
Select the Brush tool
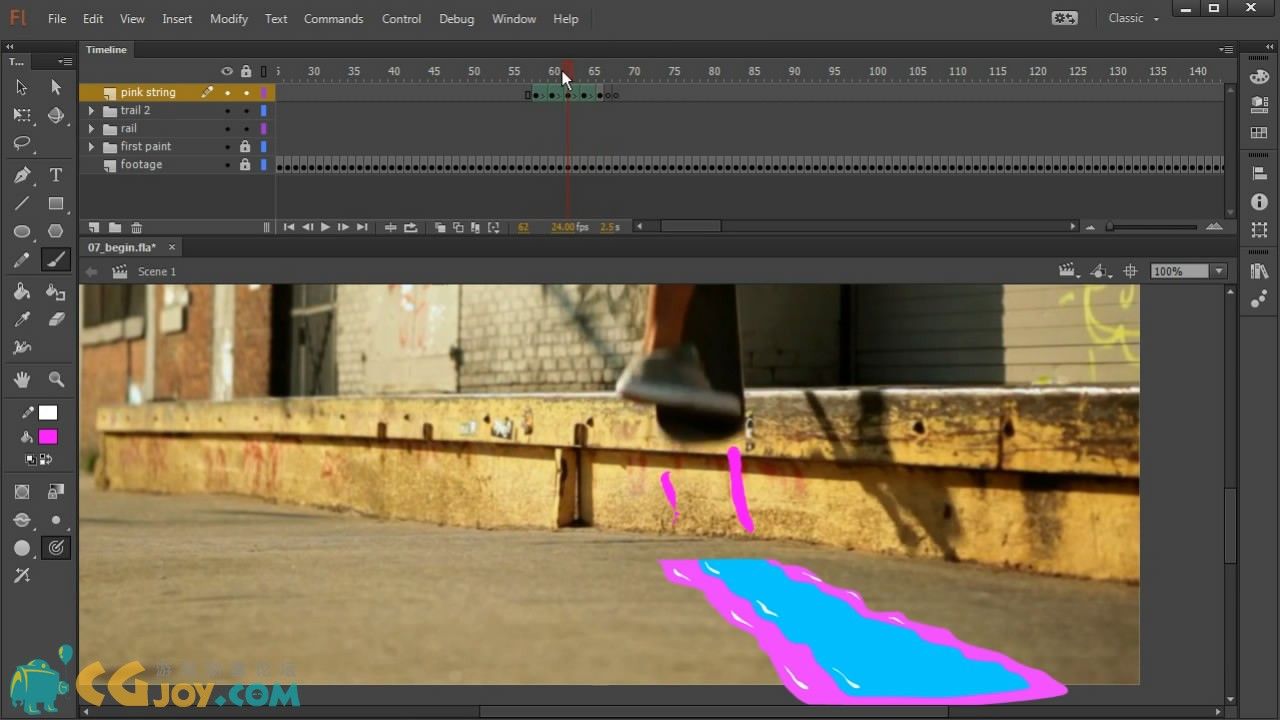pos(56,260)
